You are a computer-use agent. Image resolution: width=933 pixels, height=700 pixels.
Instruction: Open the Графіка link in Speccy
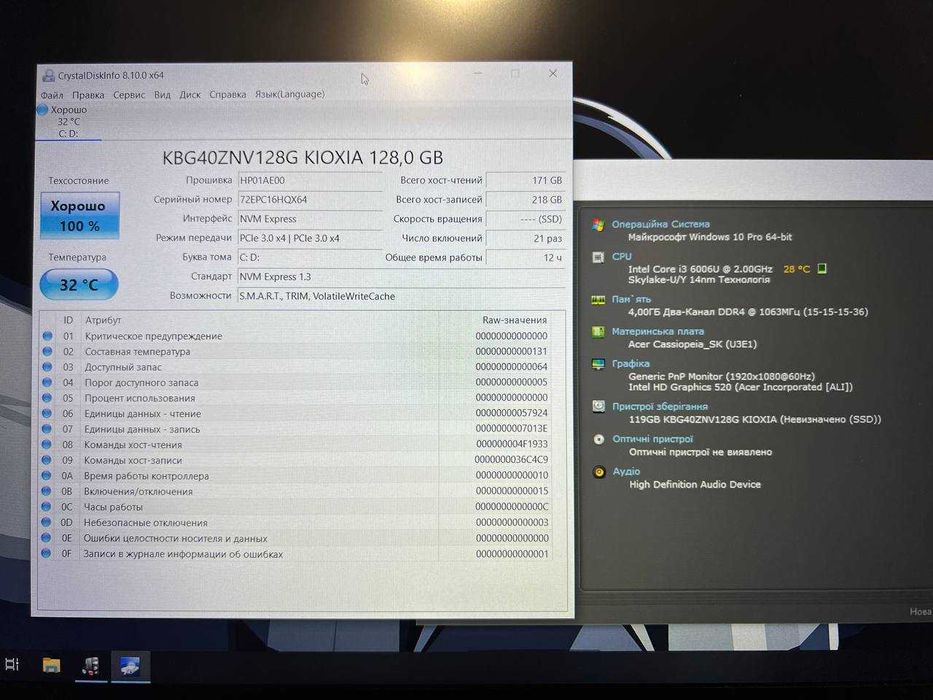631,364
